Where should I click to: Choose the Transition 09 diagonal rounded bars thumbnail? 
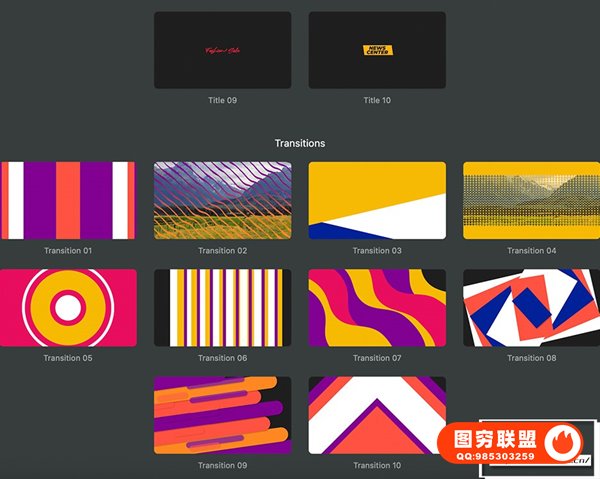point(222,415)
